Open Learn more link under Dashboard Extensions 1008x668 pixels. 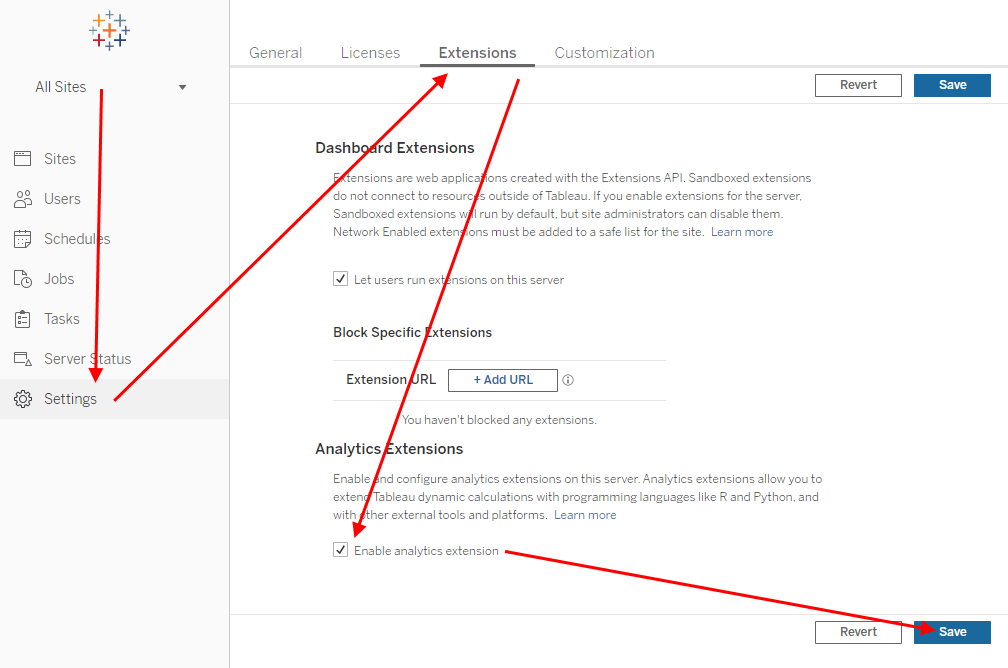click(742, 232)
